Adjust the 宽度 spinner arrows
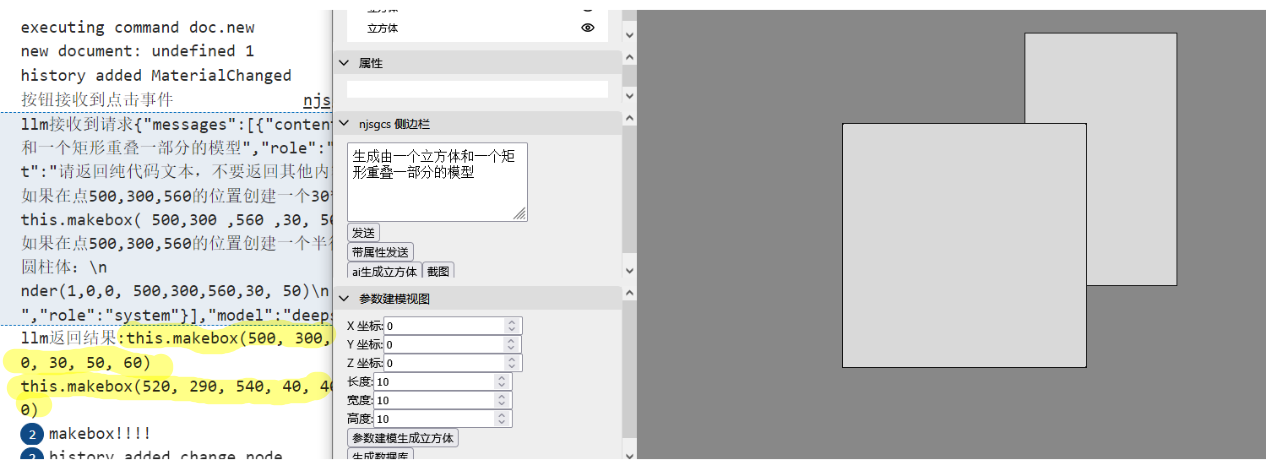1266x467 pixels. (501, 400)
